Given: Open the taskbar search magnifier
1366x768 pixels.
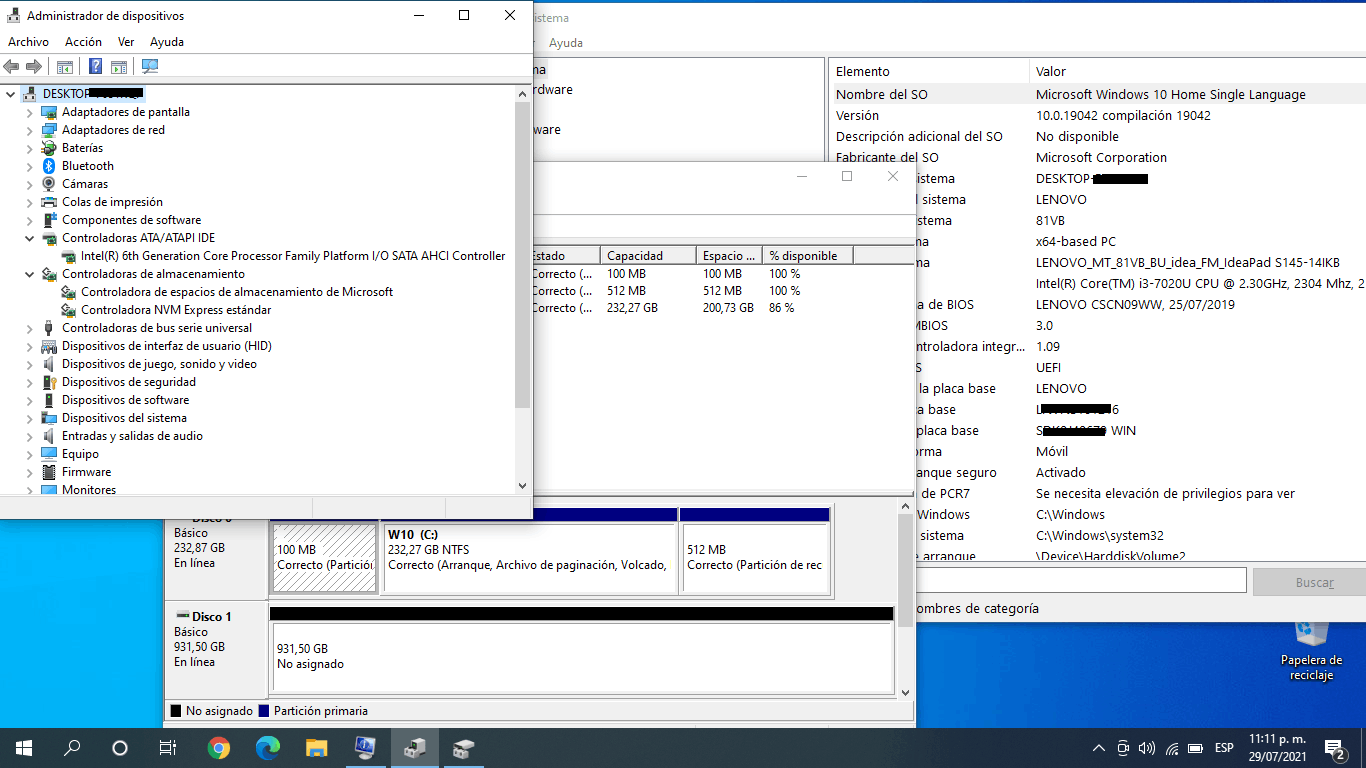Looking at the screenshot, I should [72, 747].
